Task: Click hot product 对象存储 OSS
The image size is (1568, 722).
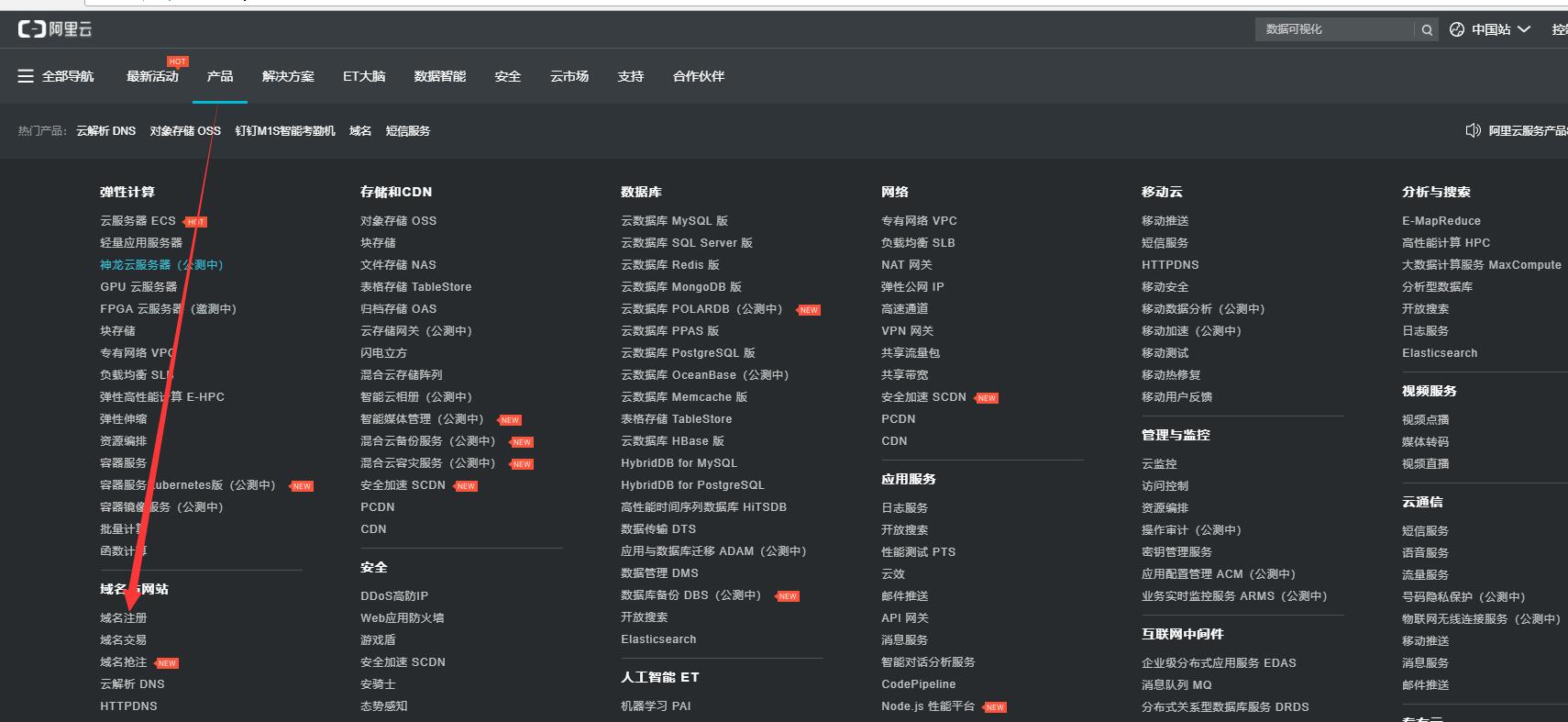Action: tap(185, 131)
